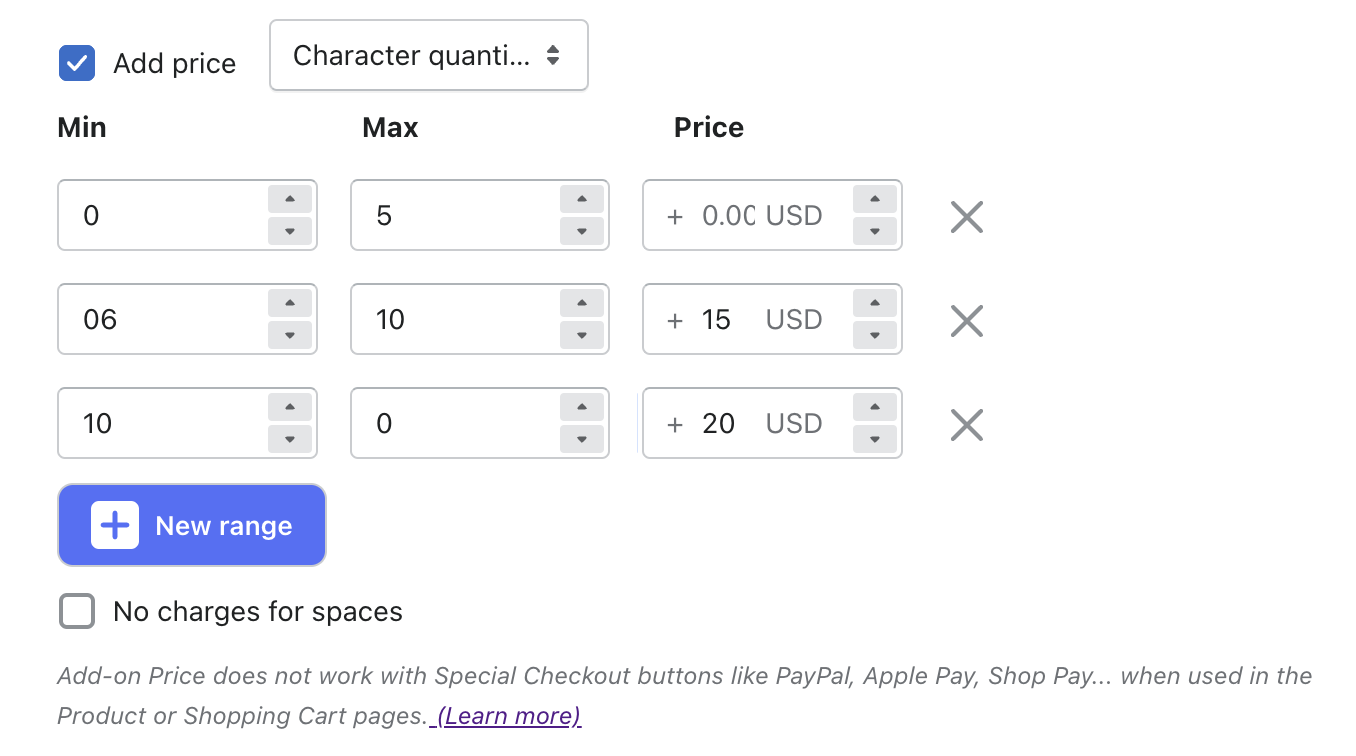Image resolution: width=1356 pixels, height=756 pixels.
Task: Increase Min value in first row
Action: [x=290, y=199]
